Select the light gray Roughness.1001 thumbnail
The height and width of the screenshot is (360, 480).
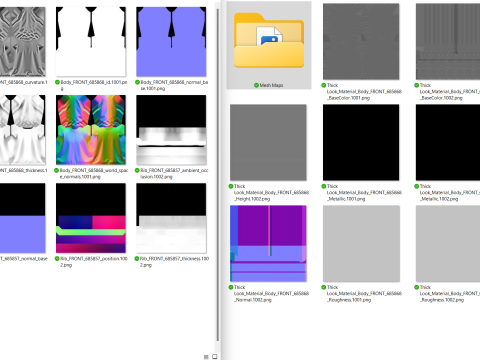point(361,244)
